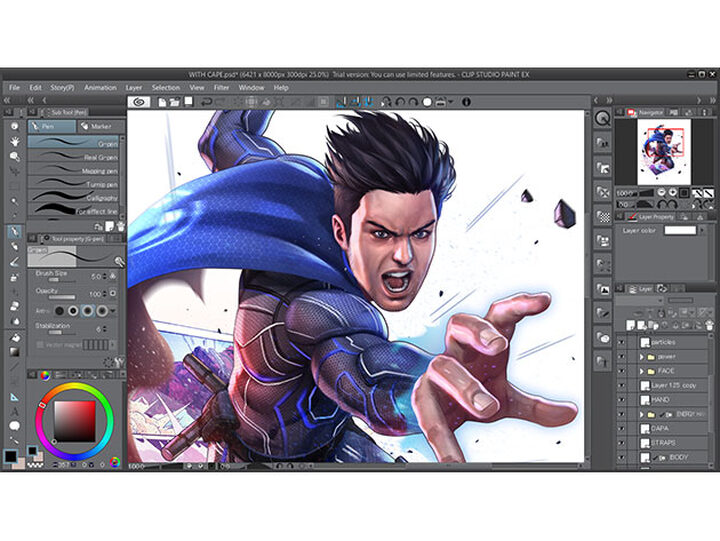Click the information (i) icon in toolbar
This screenshot has height=541, width=720.
pyautogui.click(x=466, y=102)
